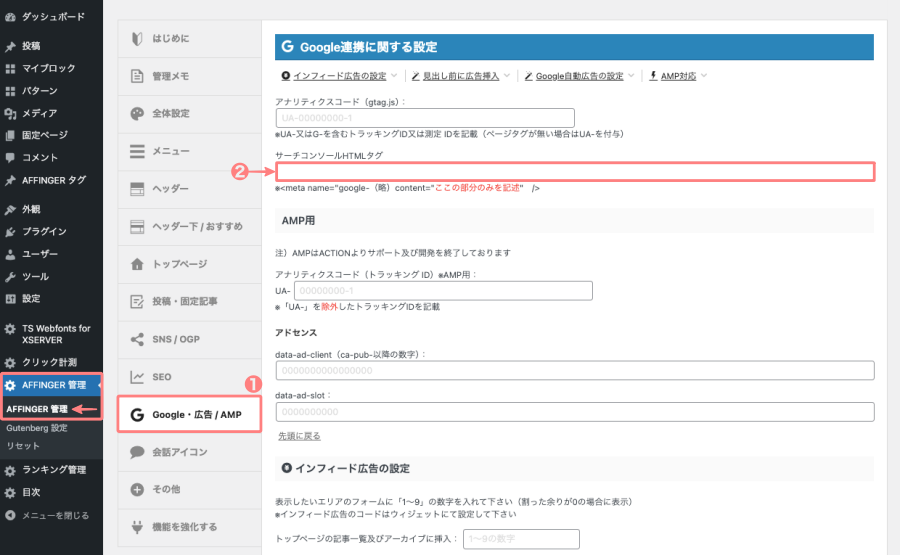Click the パターン icon in sidebar

coord(10,91)
